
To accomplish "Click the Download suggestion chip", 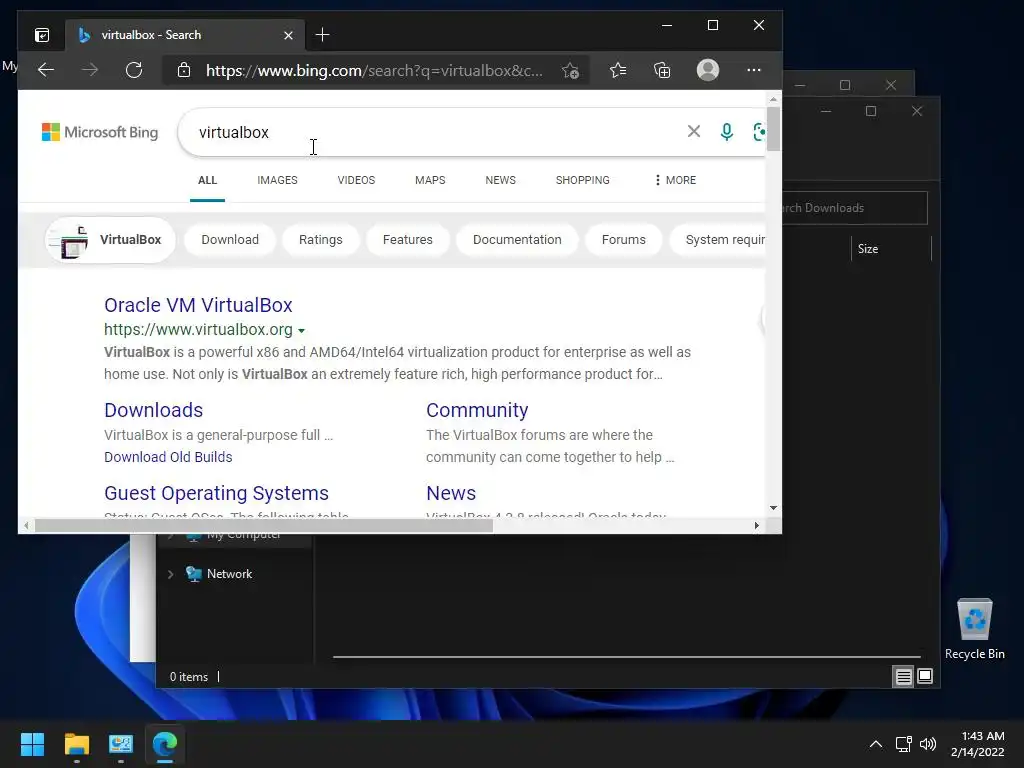I will tap(230, 240).
